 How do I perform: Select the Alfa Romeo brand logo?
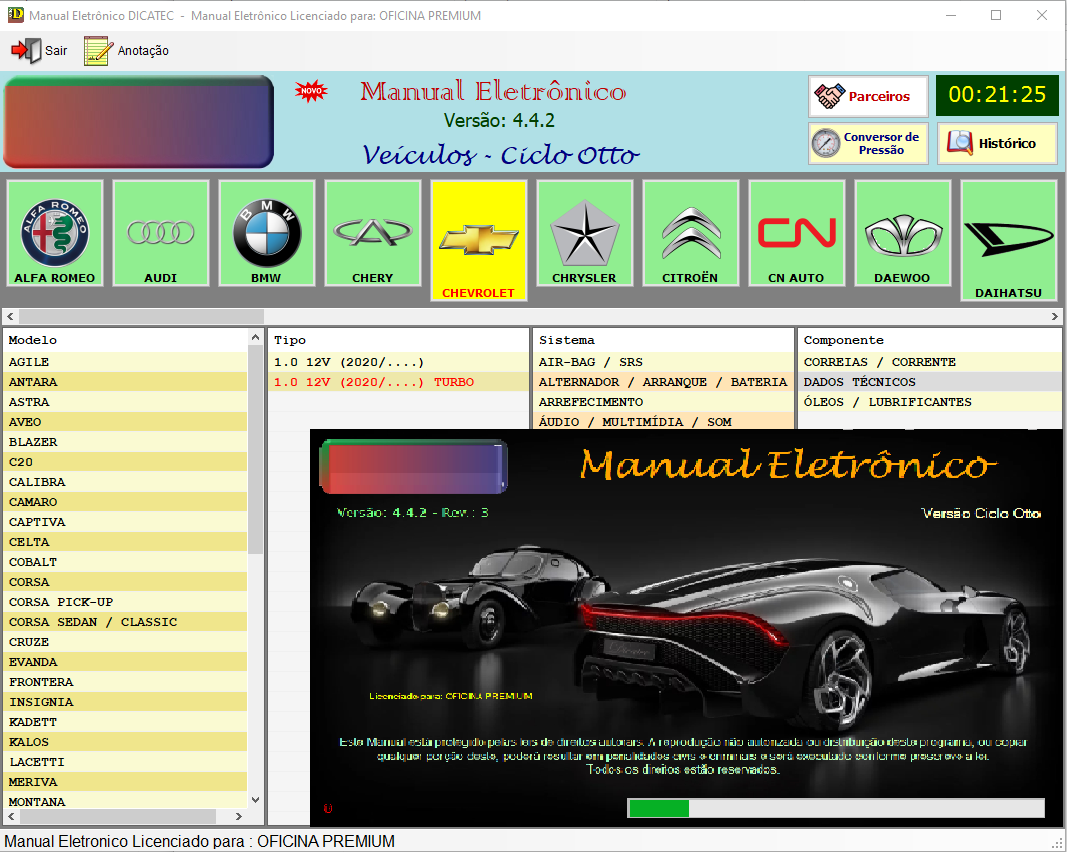(x=54, y=233)
